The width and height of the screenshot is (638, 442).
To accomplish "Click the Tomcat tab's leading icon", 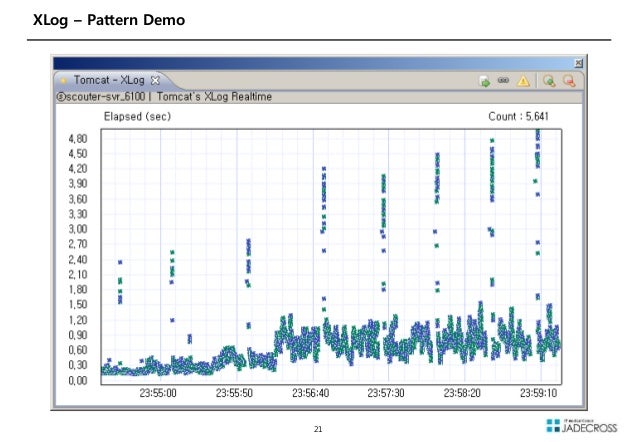I will (63, 80).
